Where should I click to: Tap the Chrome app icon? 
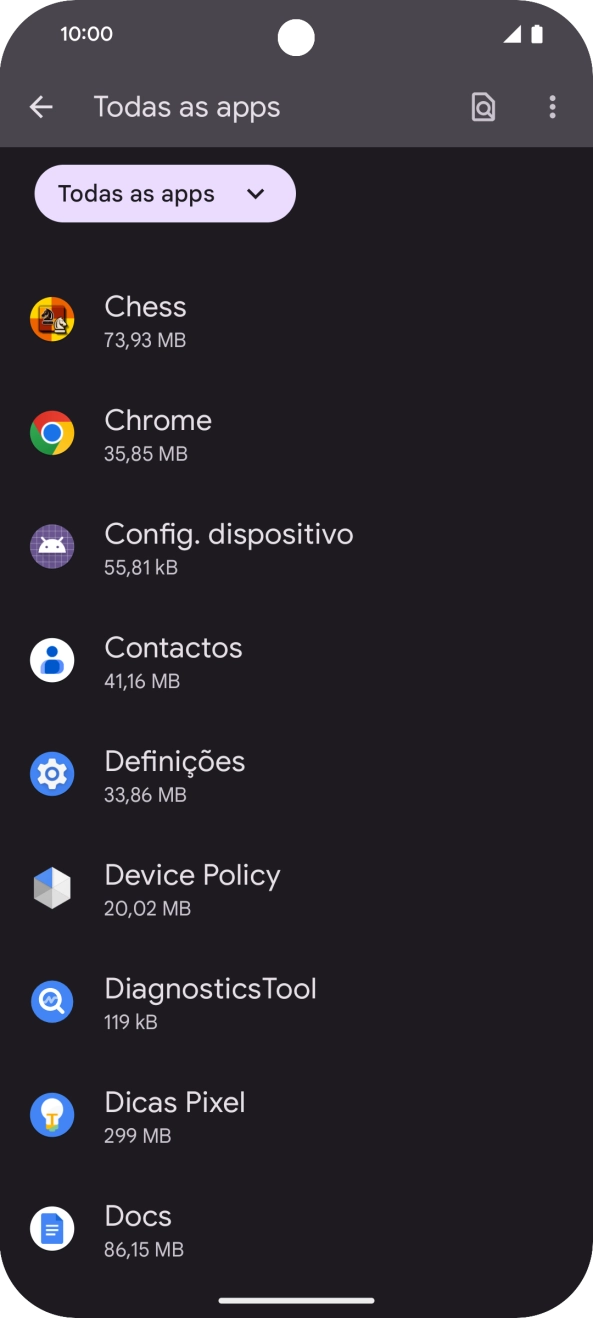(x=52, y=434)
